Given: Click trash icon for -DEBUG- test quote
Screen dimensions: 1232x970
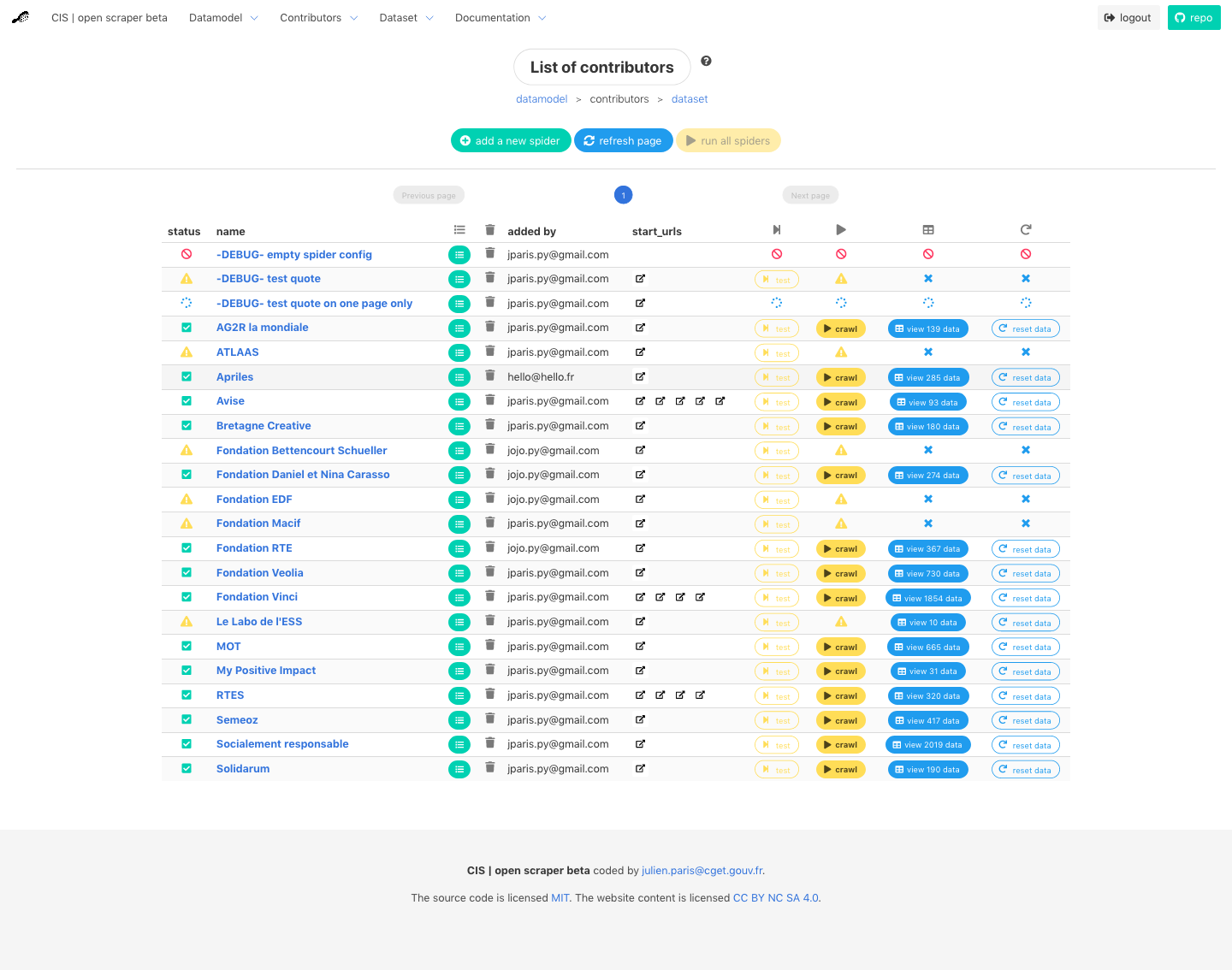Looking at the screenshot, I should click(x=490, y=278).
